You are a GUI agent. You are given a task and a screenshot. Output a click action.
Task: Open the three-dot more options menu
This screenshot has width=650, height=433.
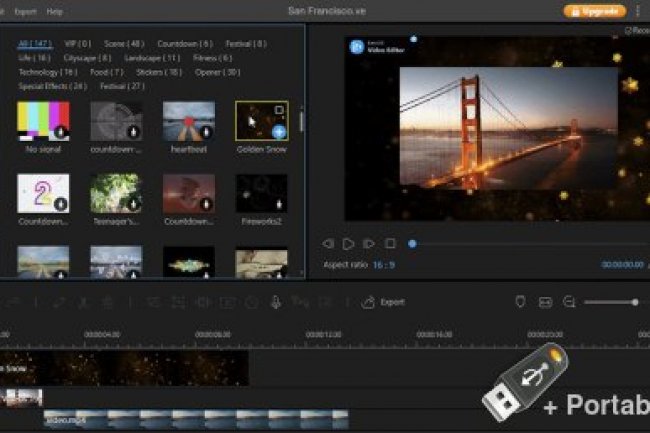tap(637, 11)
